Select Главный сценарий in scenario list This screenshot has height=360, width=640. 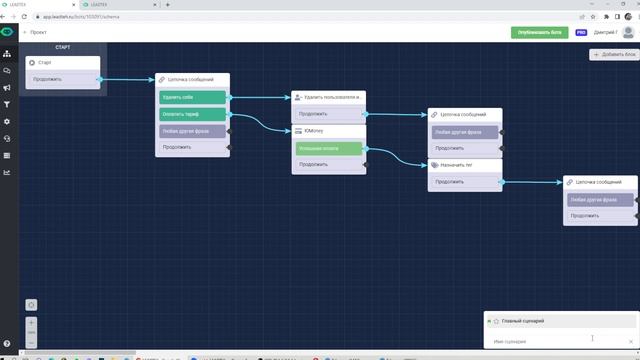[561, 321]
